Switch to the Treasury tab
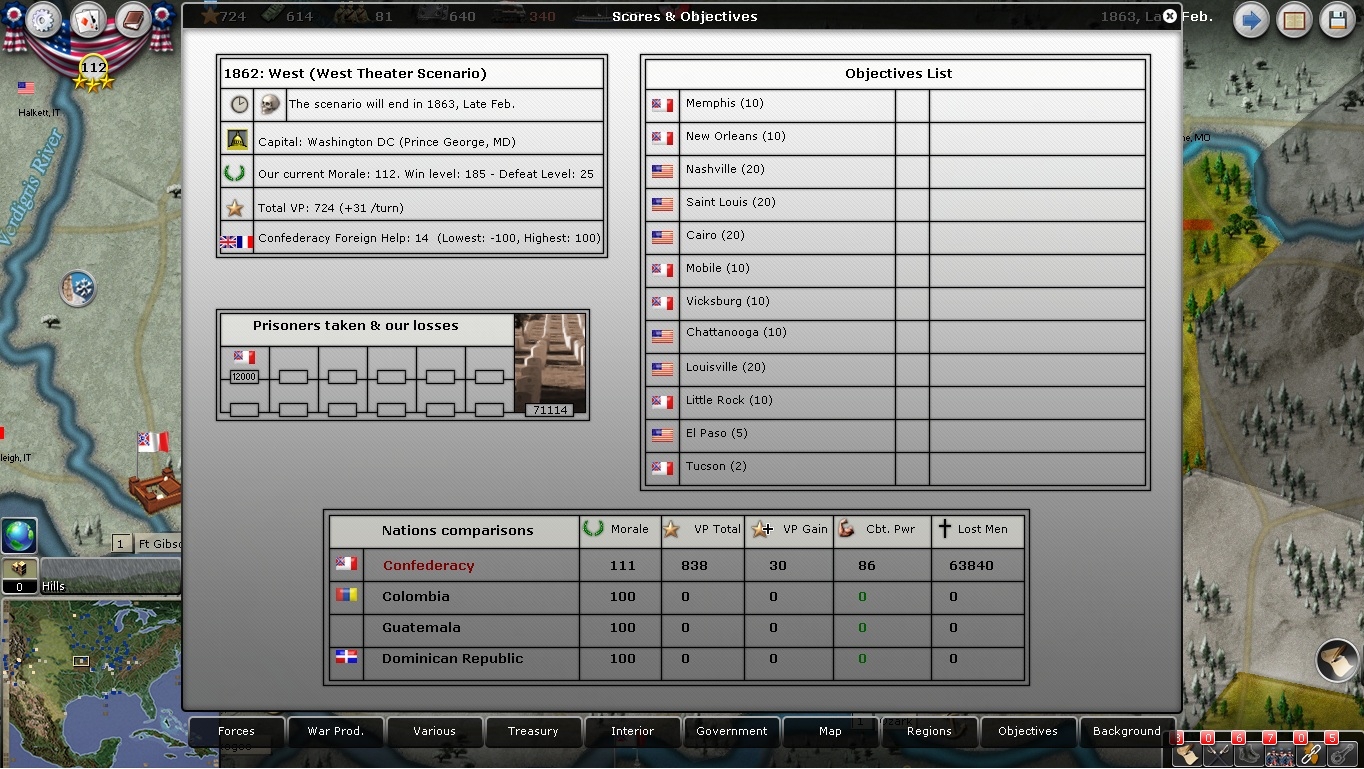1364x769 pixels. (x=533, y=731)
